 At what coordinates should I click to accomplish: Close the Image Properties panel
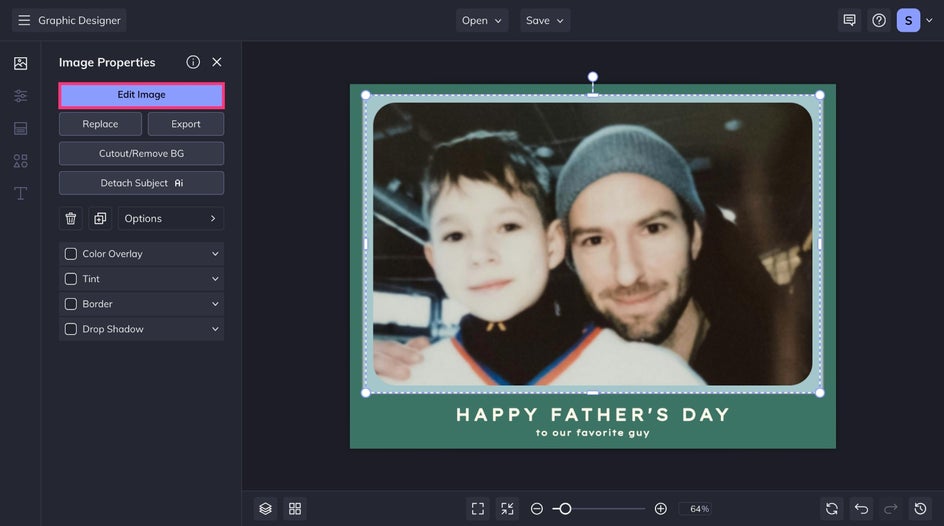point(217,62)
